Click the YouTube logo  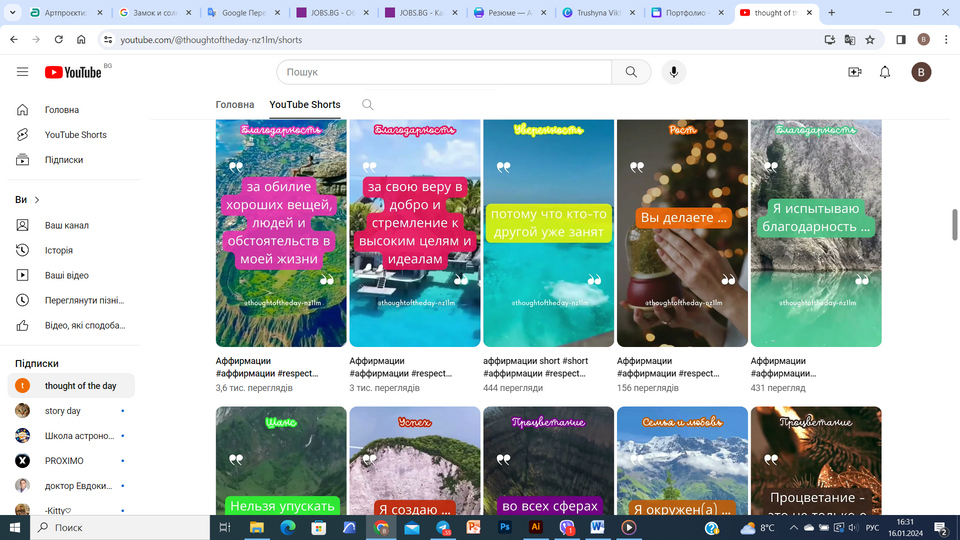click(73, 72)
